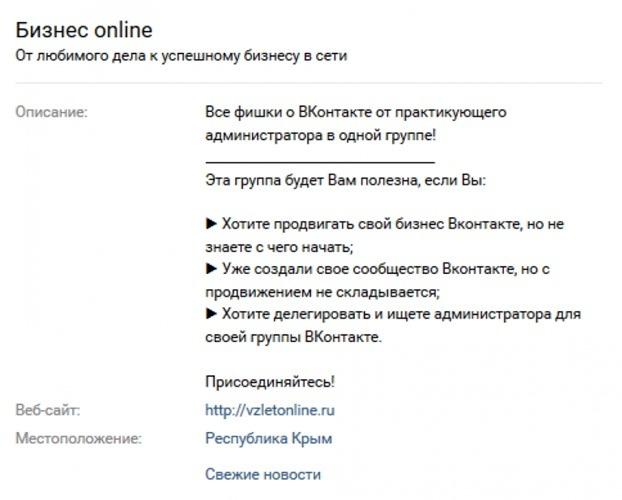The image size is (622, 500).
Task: Click the Описание label
Action: 51,112
